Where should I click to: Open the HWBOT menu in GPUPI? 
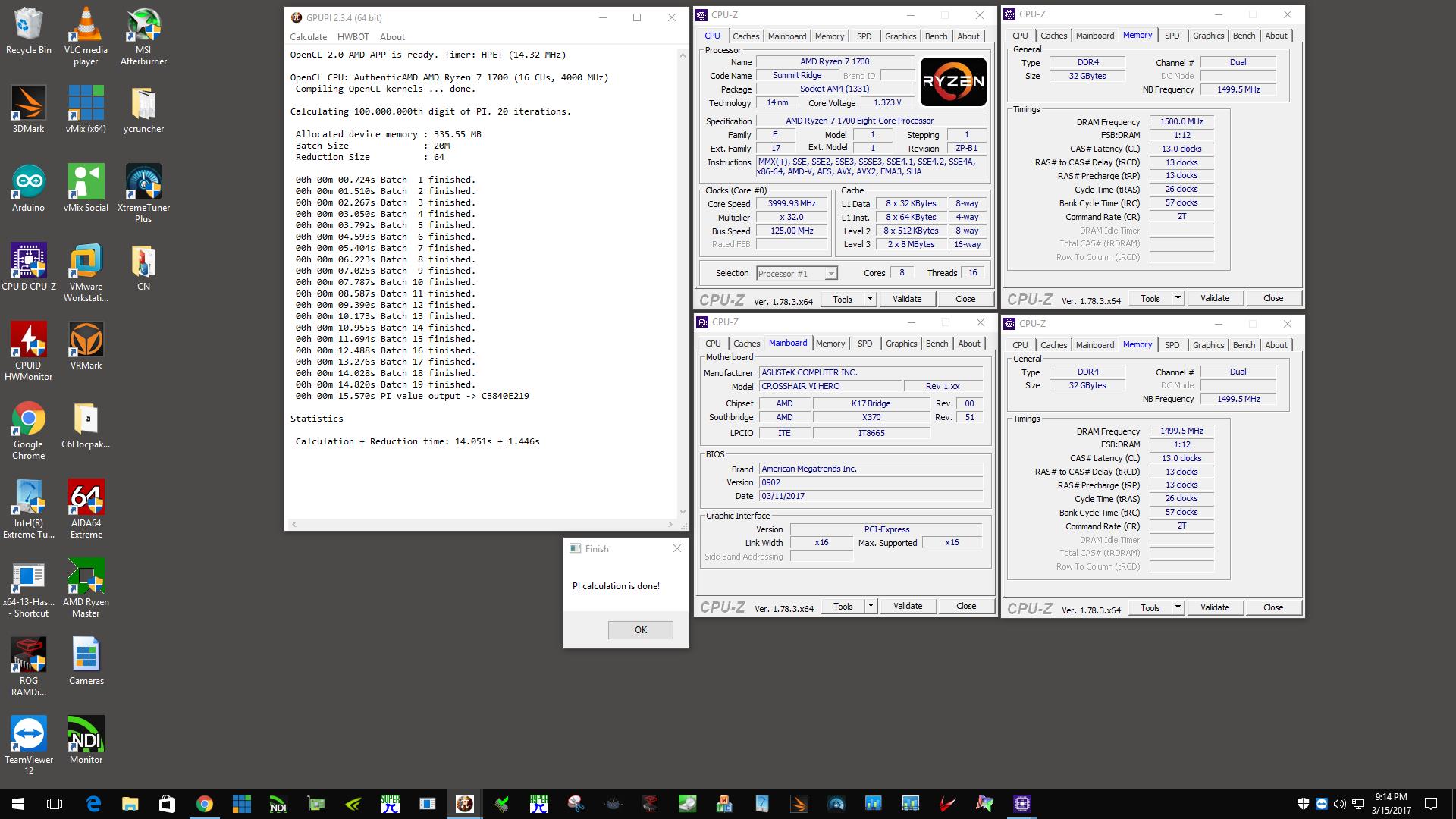[x=353, y=36]
